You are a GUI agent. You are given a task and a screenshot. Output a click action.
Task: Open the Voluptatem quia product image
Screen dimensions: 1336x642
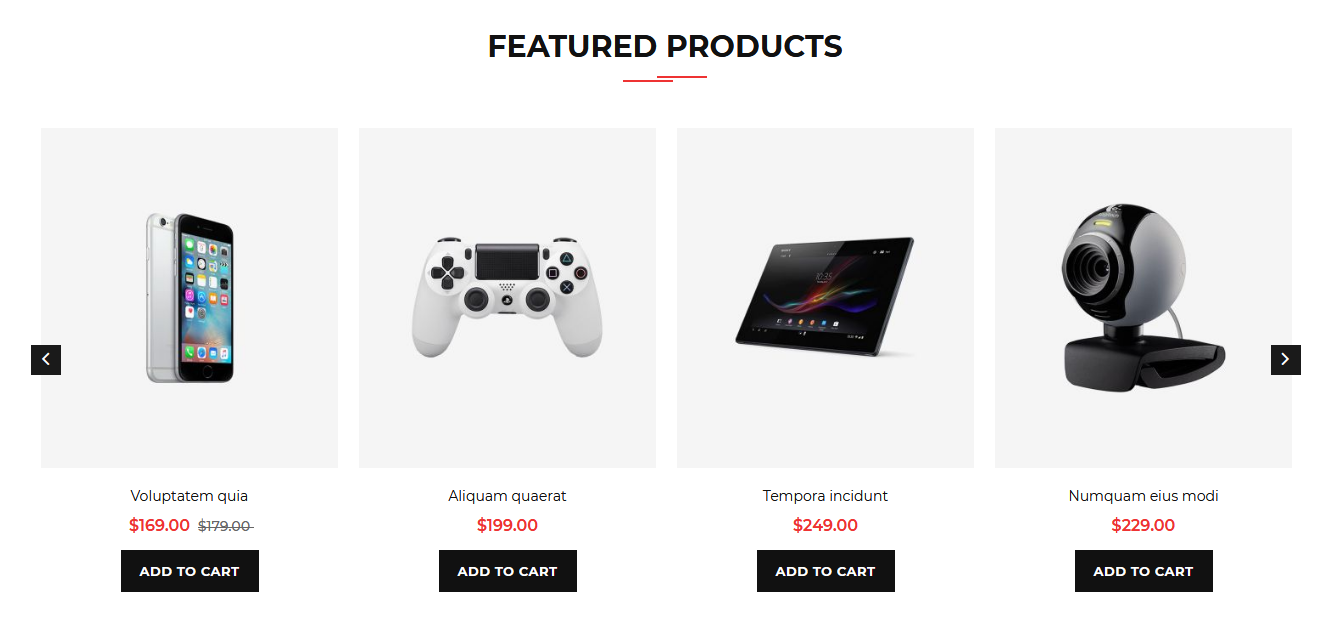pos(189,297)
